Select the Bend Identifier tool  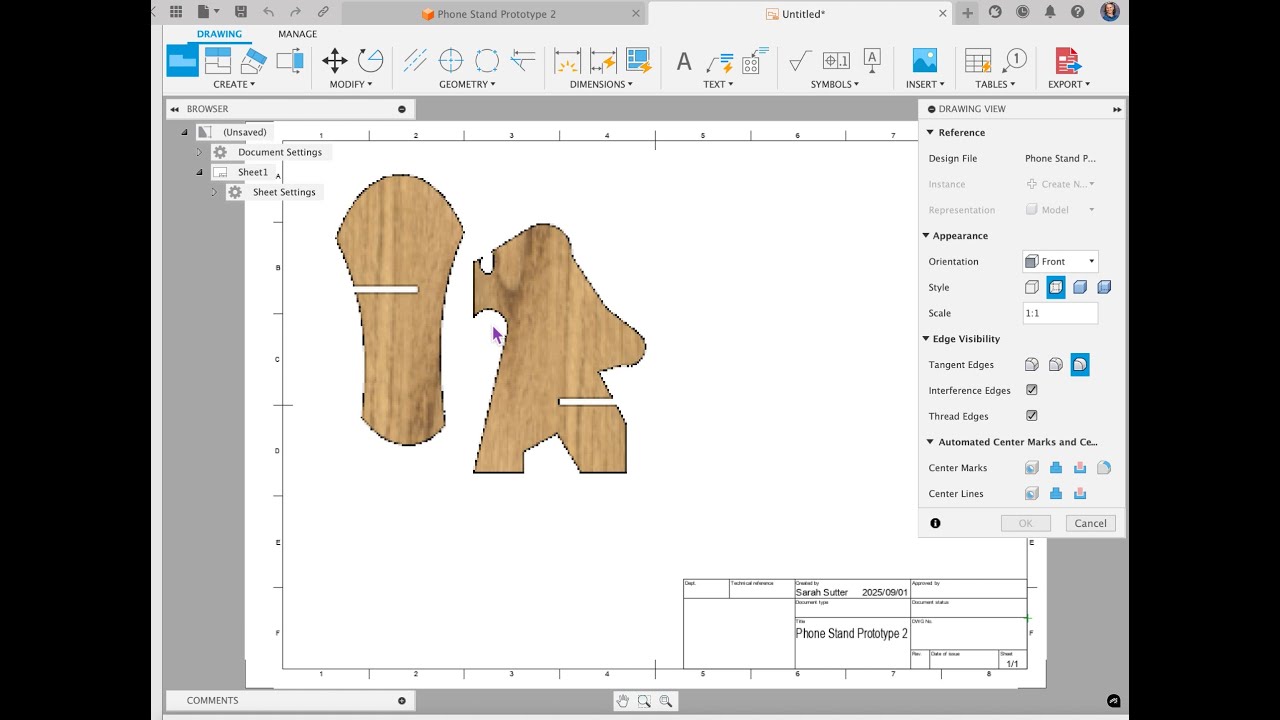756,61
